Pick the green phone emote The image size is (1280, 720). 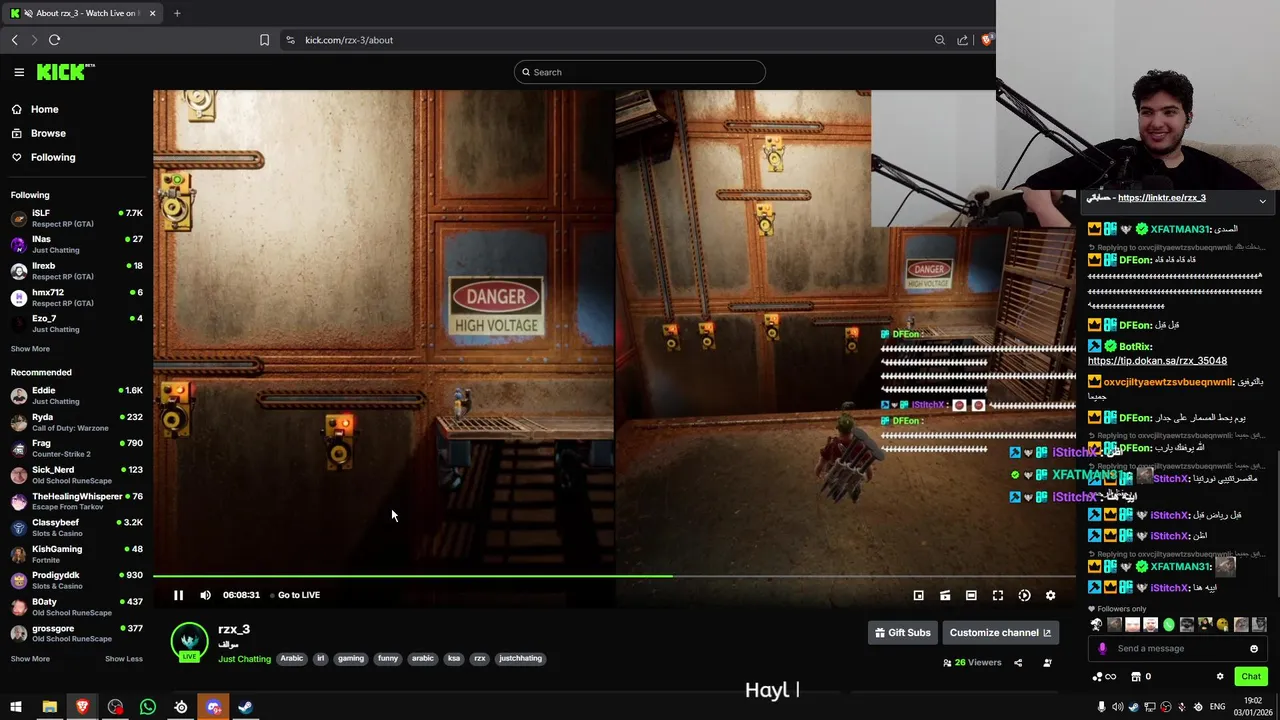point(1169,625)
